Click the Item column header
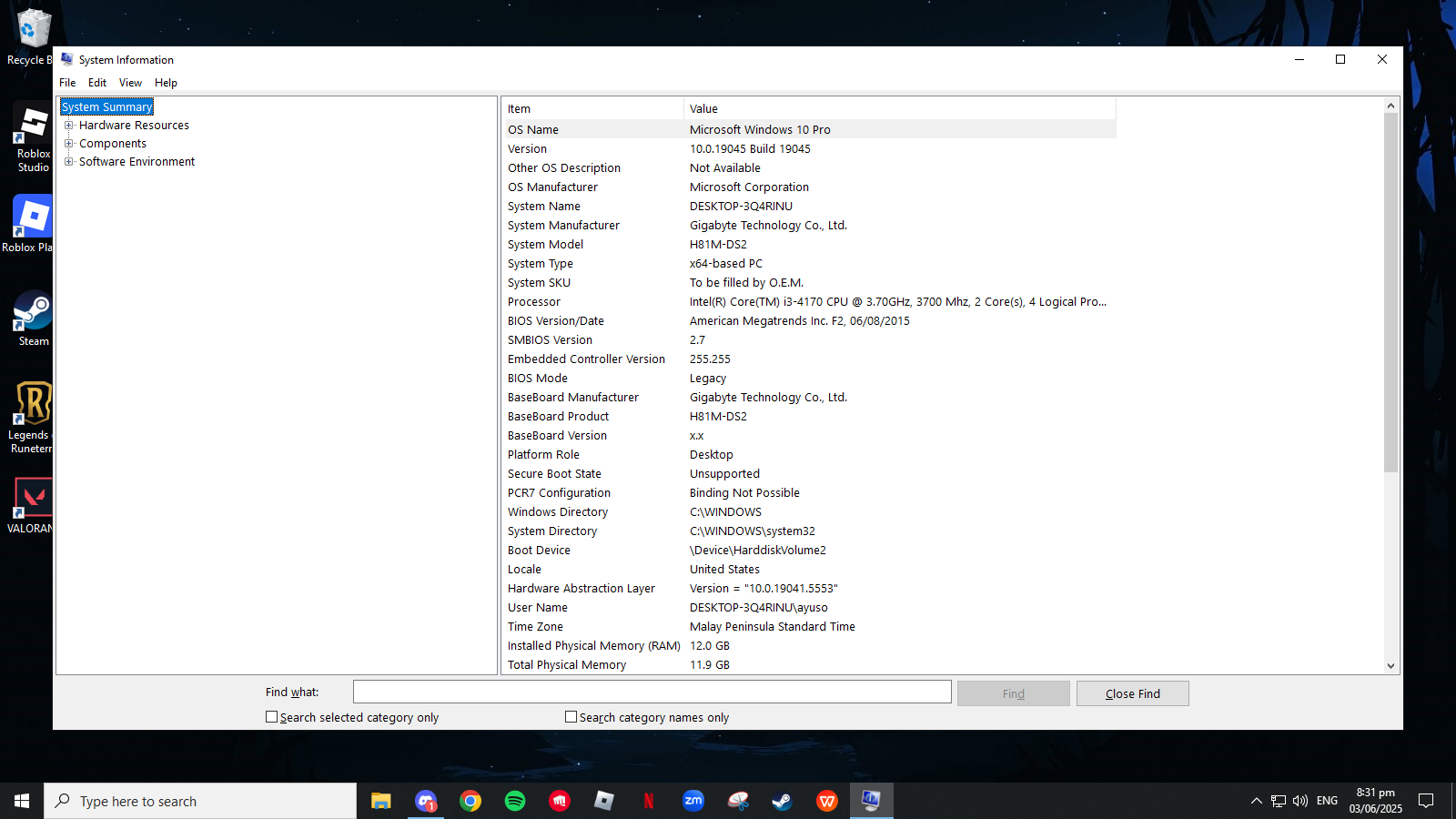Image resolution: width=1456 pixels, height=819 pixels. 592,108
